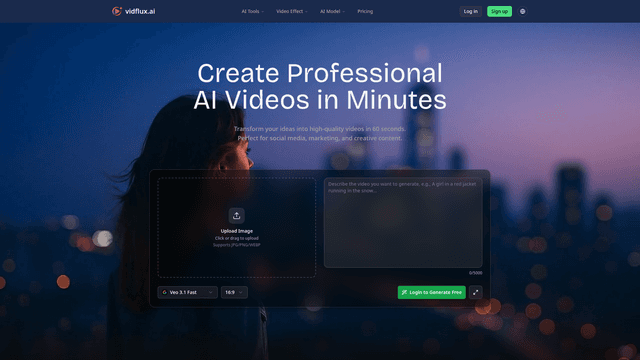
Task: Go to the Pricing page
Action: coord(365,11)
